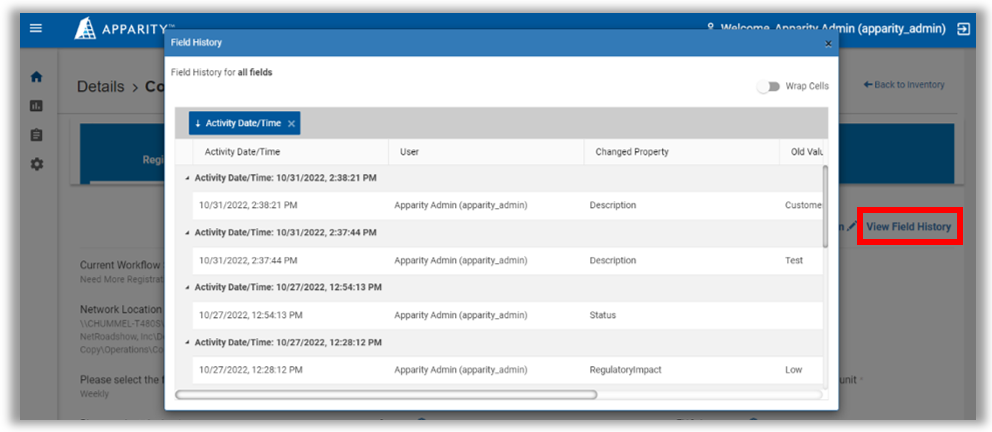Click the Apparity logo
The width and height of the screenshot is (992, 432).
(x=123, y=28)
